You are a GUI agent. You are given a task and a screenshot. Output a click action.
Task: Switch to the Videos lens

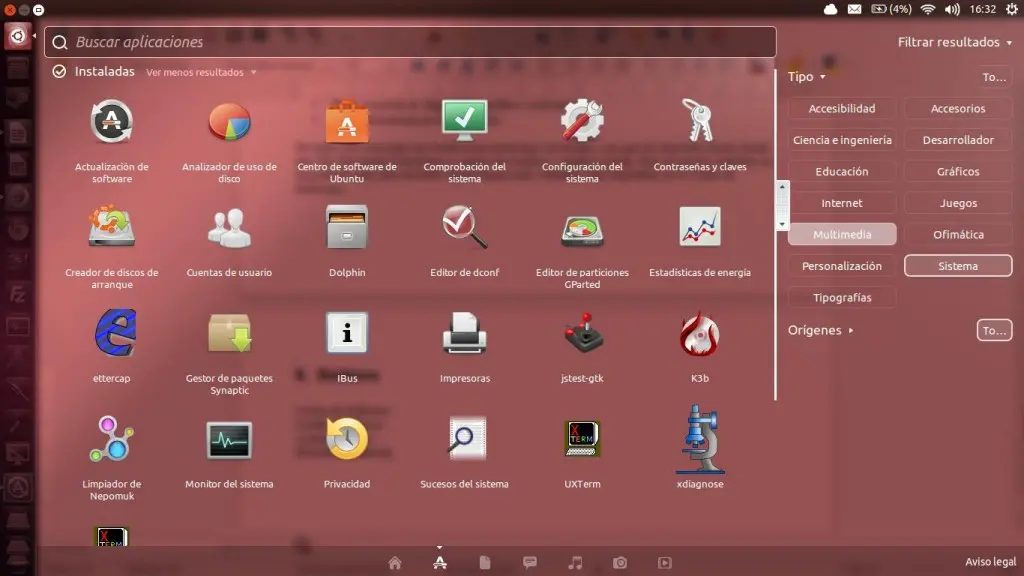[664, 562]
